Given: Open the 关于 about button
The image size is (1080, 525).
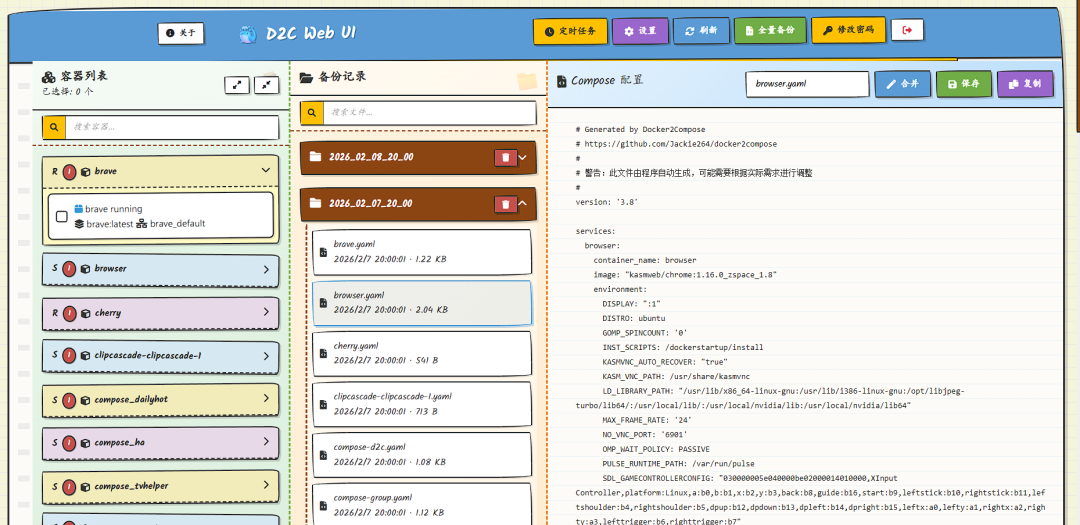Looking at the screenshot, I should tap(180, 33).
